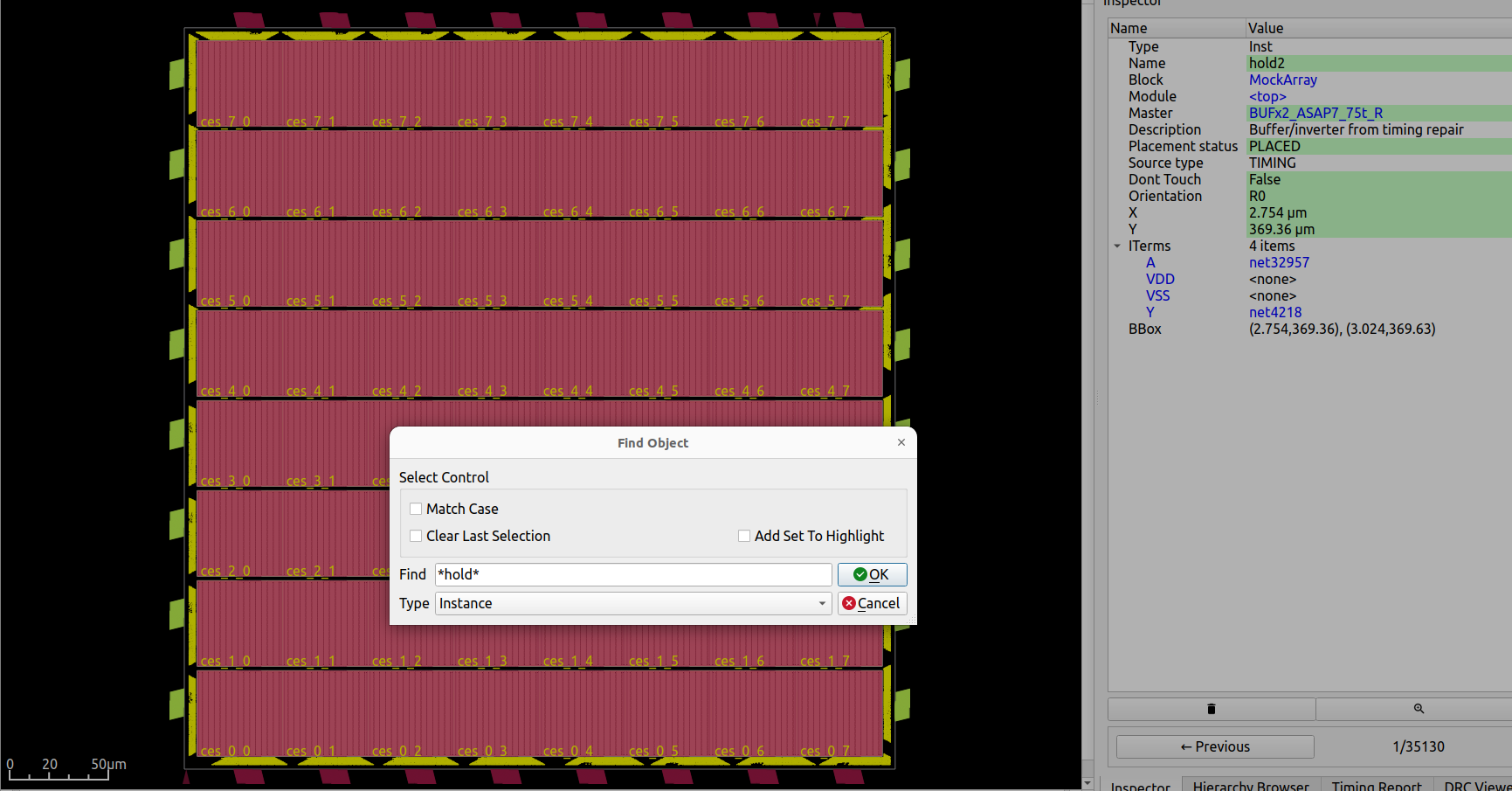
Task: Open the MockArray block link
Action: coord(1282,80)
